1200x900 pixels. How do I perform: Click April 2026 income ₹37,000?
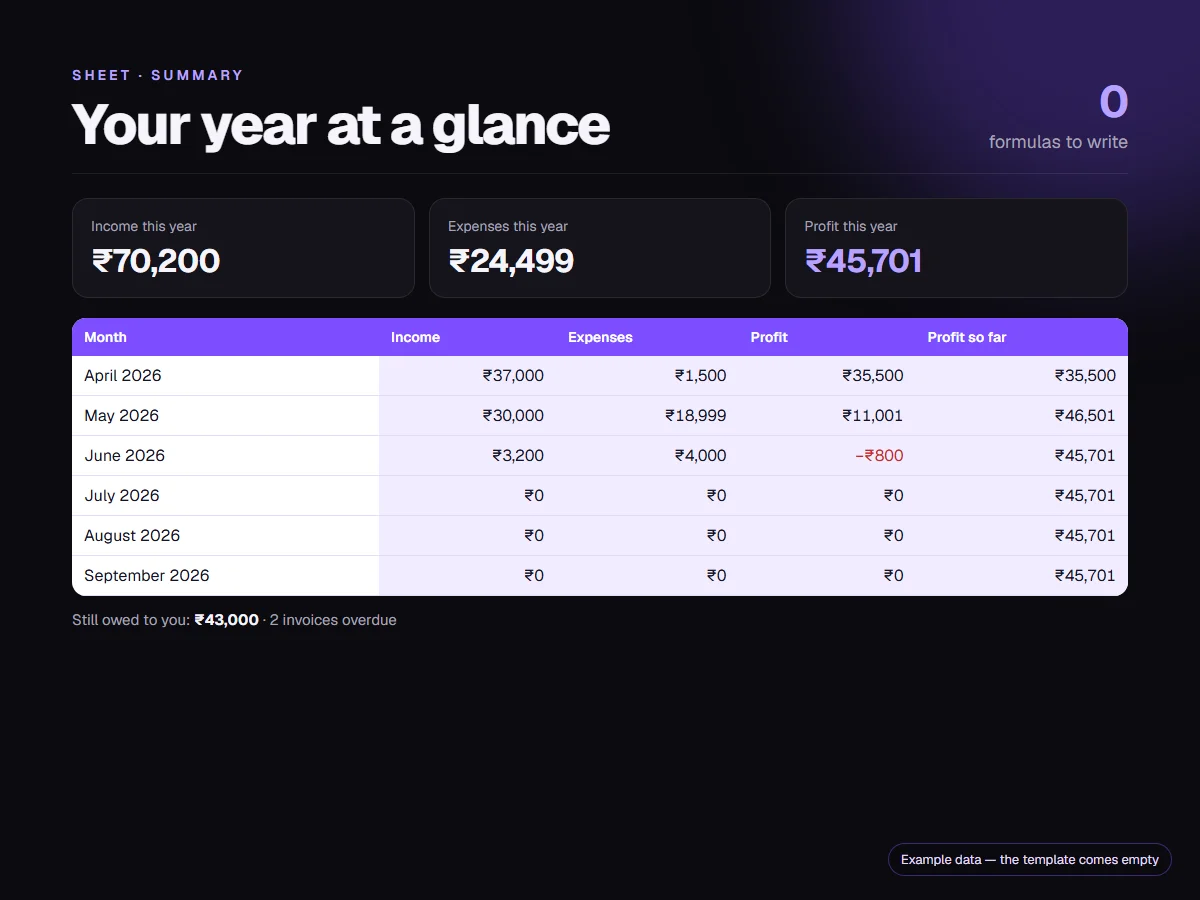click(x=513, y=376)
